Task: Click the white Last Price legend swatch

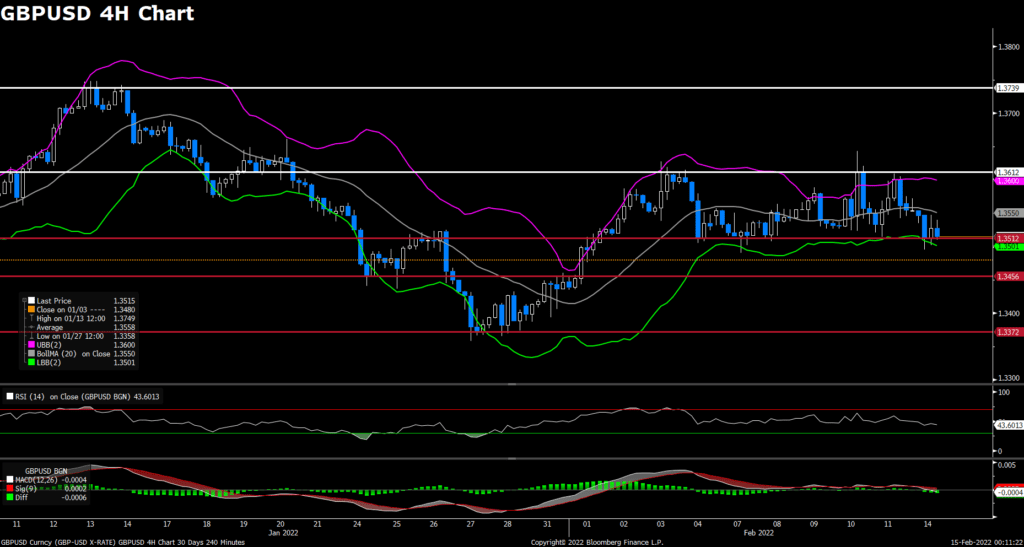Action: (x=32, y=300)
